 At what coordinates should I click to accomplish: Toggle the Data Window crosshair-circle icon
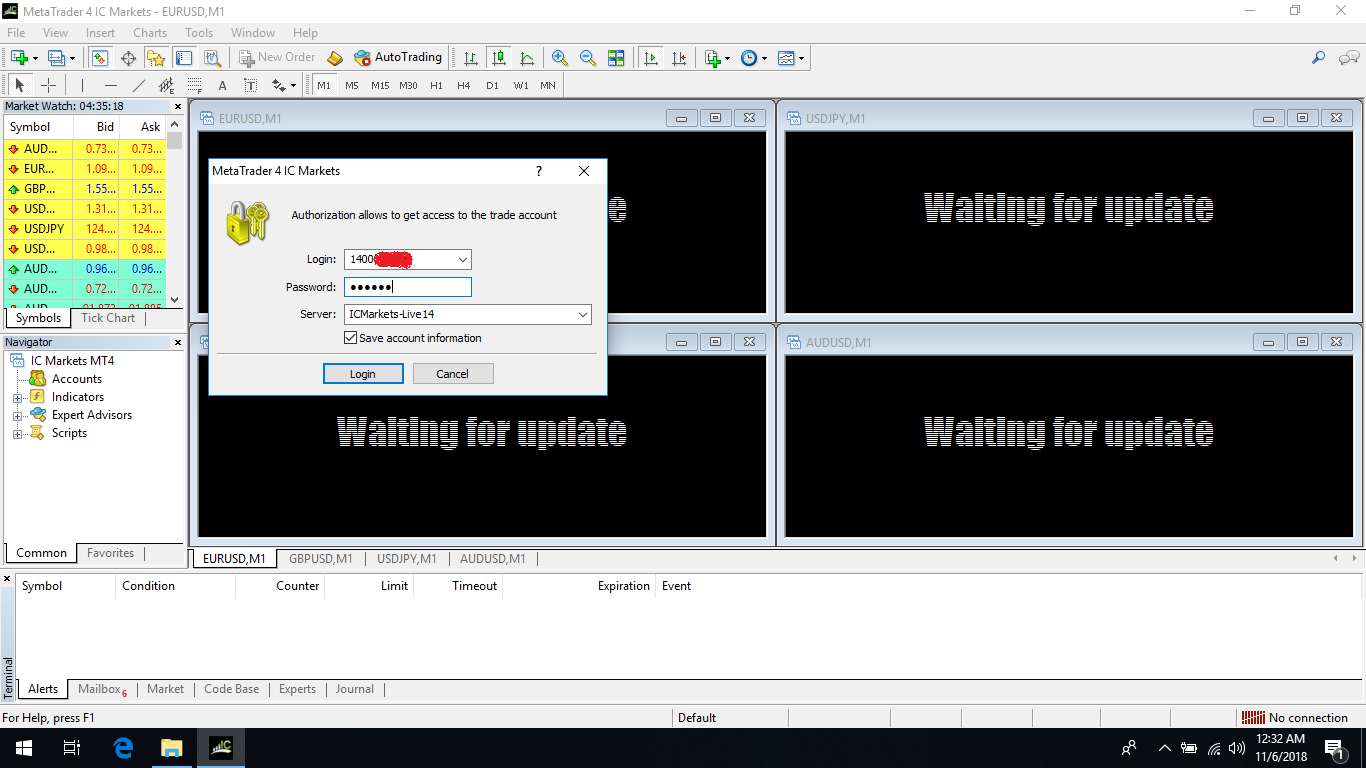click(128, 58)
